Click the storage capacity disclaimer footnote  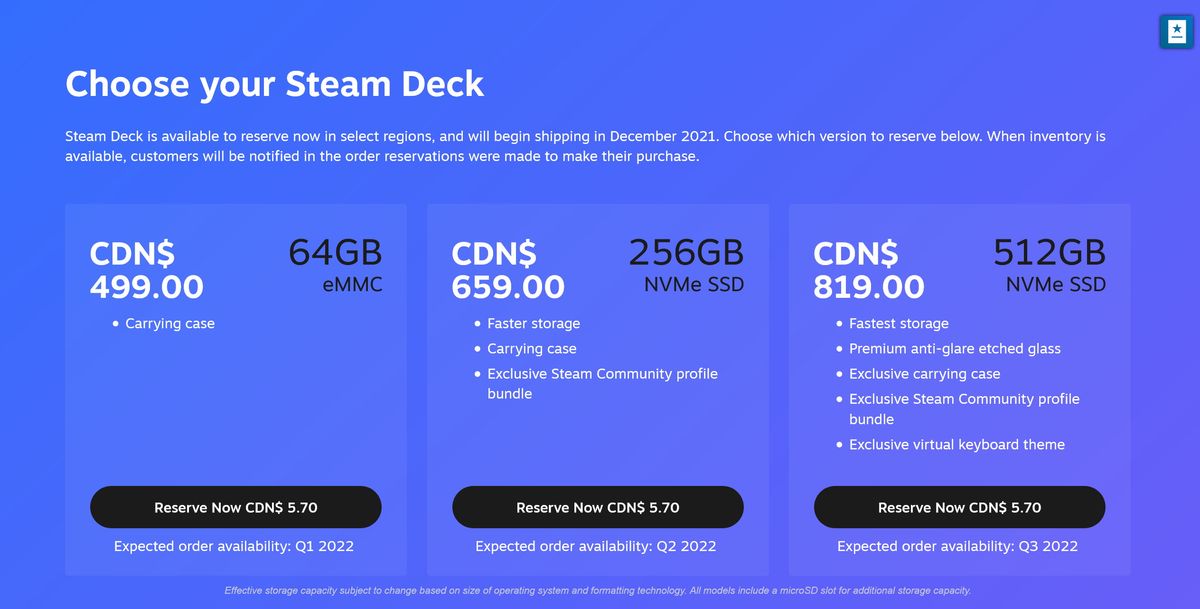click(x=598, y=590)
